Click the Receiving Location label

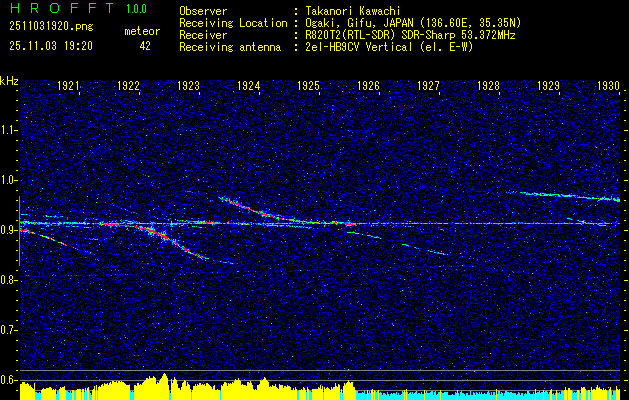[x=233, y=23]
